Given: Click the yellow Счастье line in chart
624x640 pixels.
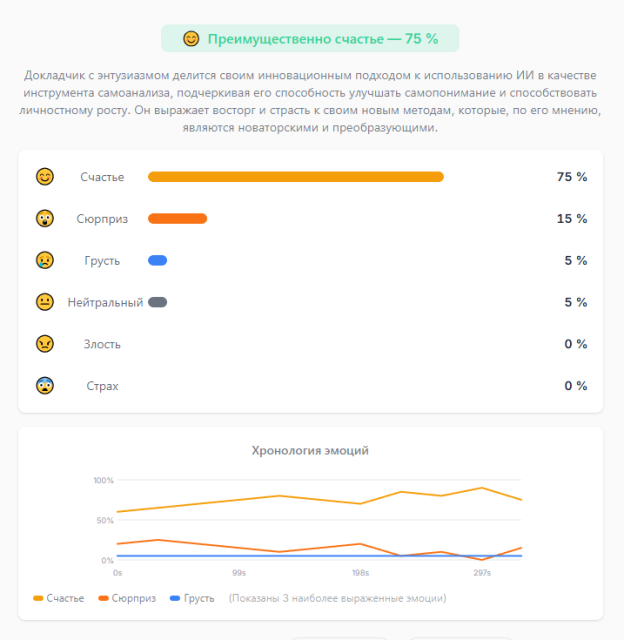Looking at the screenshot, I should click(279, 496).
